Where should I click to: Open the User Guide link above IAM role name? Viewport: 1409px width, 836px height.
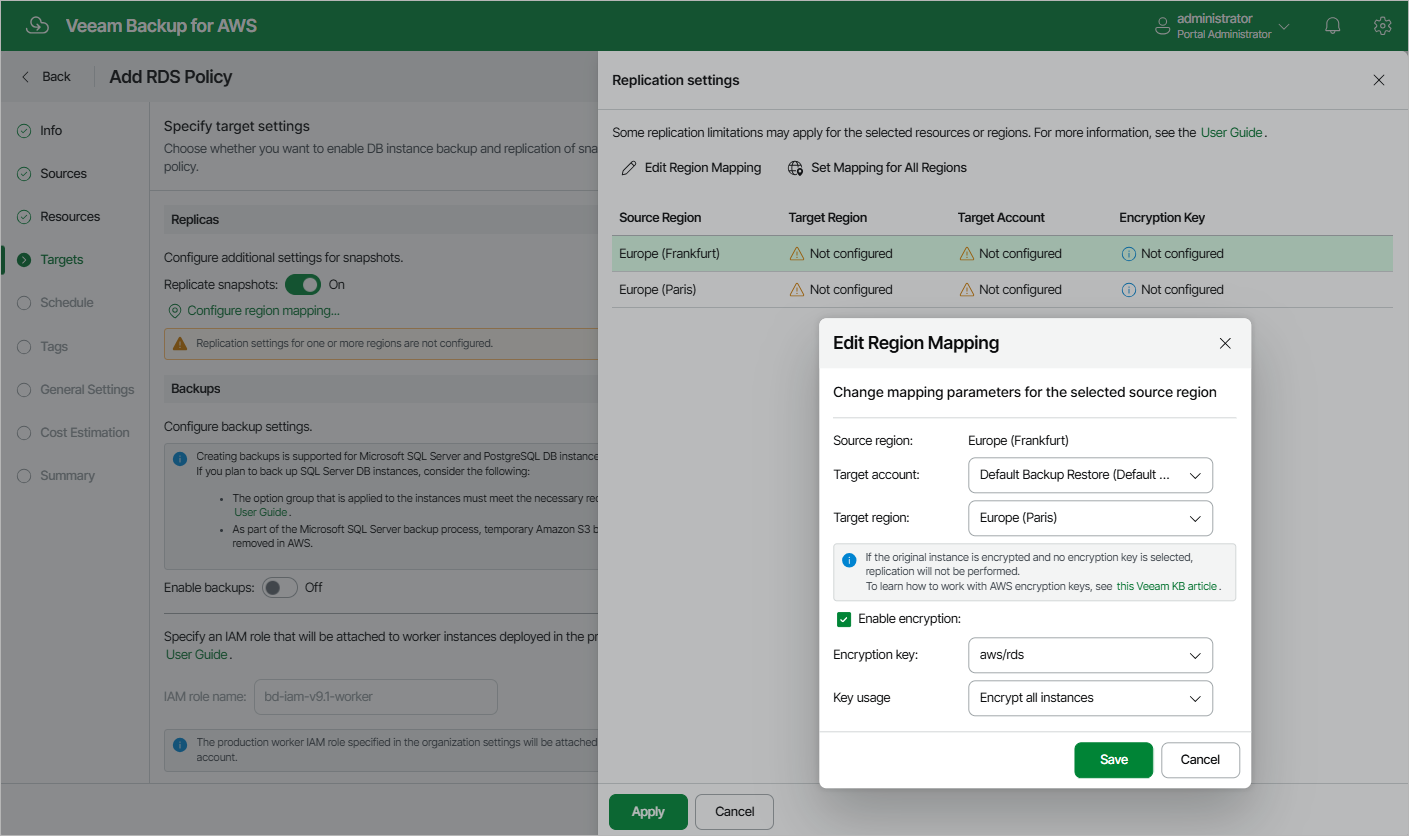pyautogui.click(x=196, y=655)
